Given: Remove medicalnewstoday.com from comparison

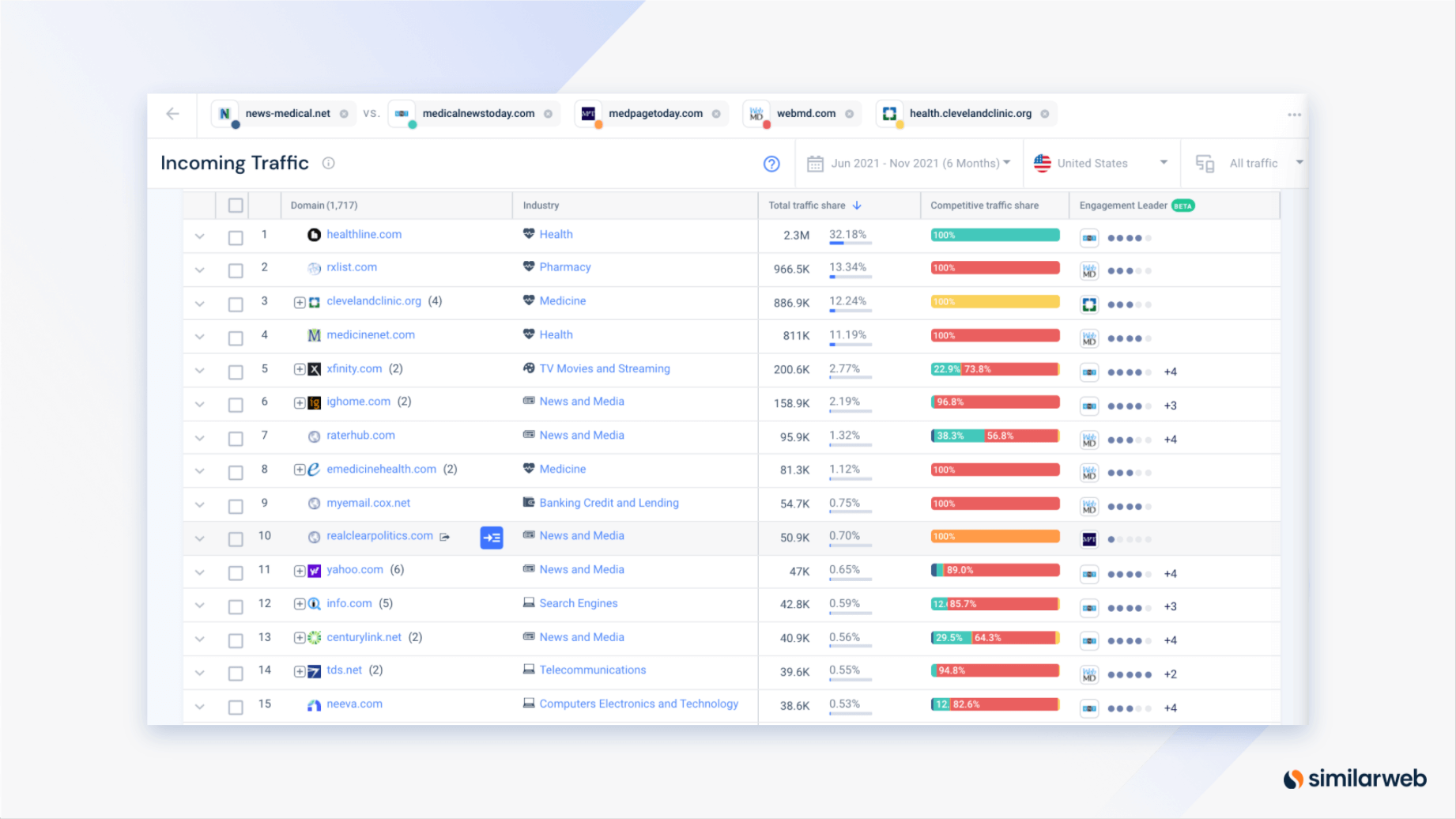Looking at the screenshot, I should pos(548,114).
